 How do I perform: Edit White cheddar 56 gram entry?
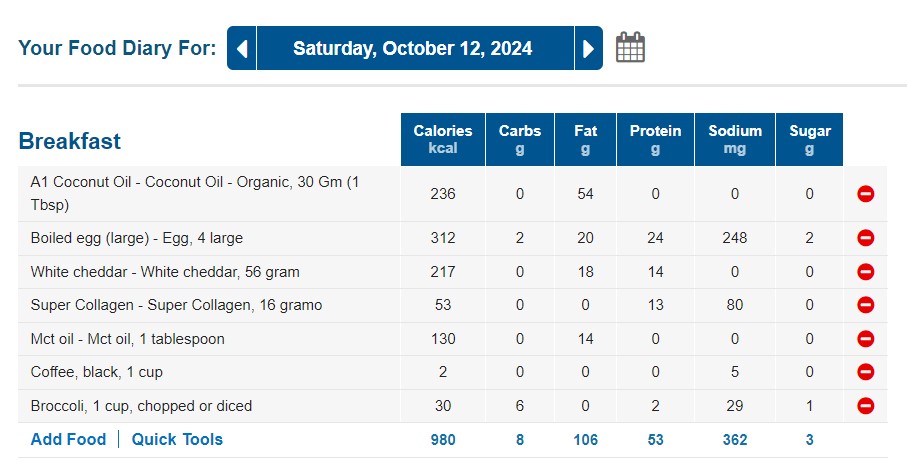(x=165, y=272)
